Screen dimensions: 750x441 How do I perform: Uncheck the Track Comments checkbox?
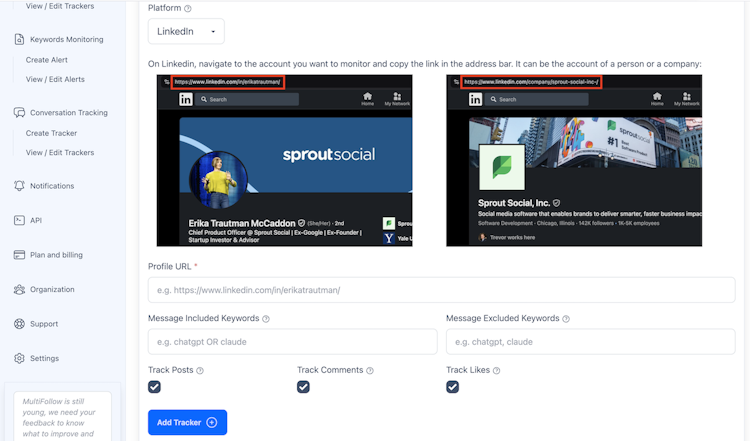pos(303,386)
